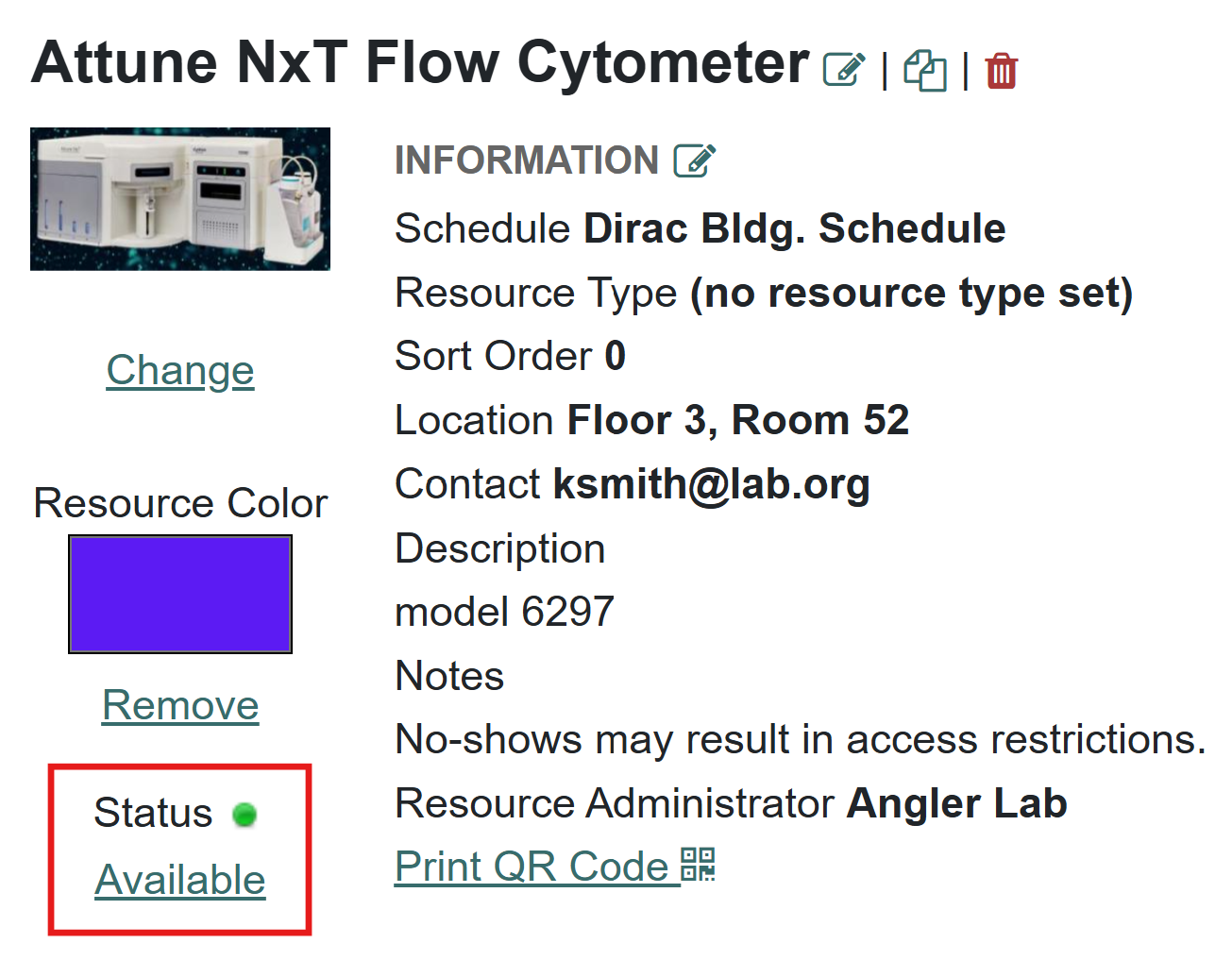Click the '(no resource type set)' value
Viewport: 1232px width, 960px height.
pos(911,293)
